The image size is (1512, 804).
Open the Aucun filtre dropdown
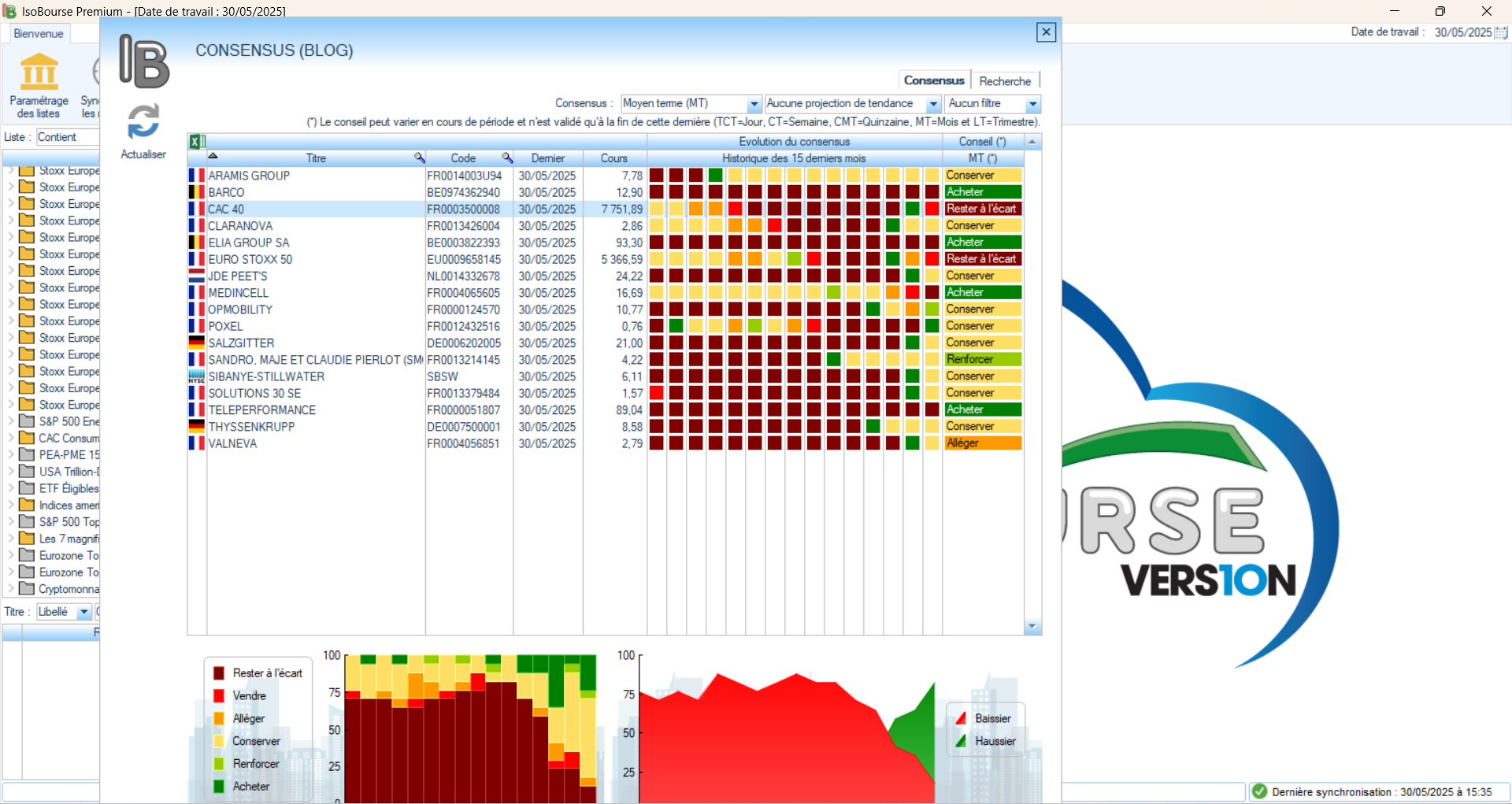pos(1033,104)
